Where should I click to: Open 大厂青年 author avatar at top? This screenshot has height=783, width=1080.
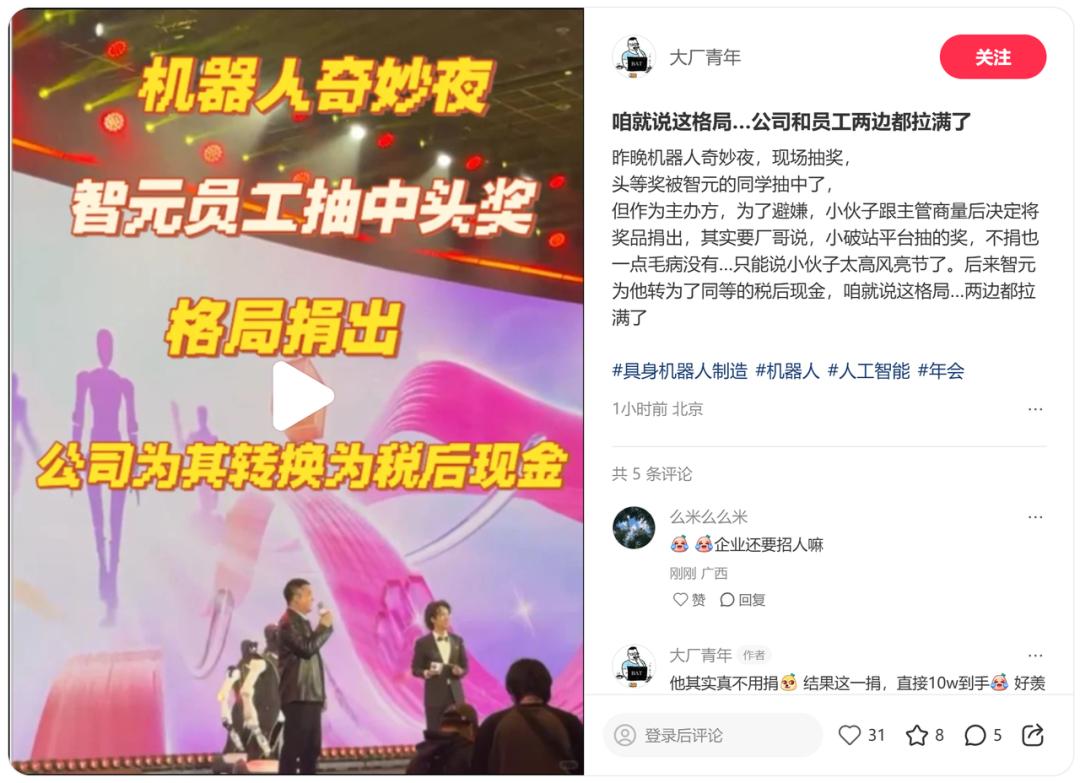point(634,57)
